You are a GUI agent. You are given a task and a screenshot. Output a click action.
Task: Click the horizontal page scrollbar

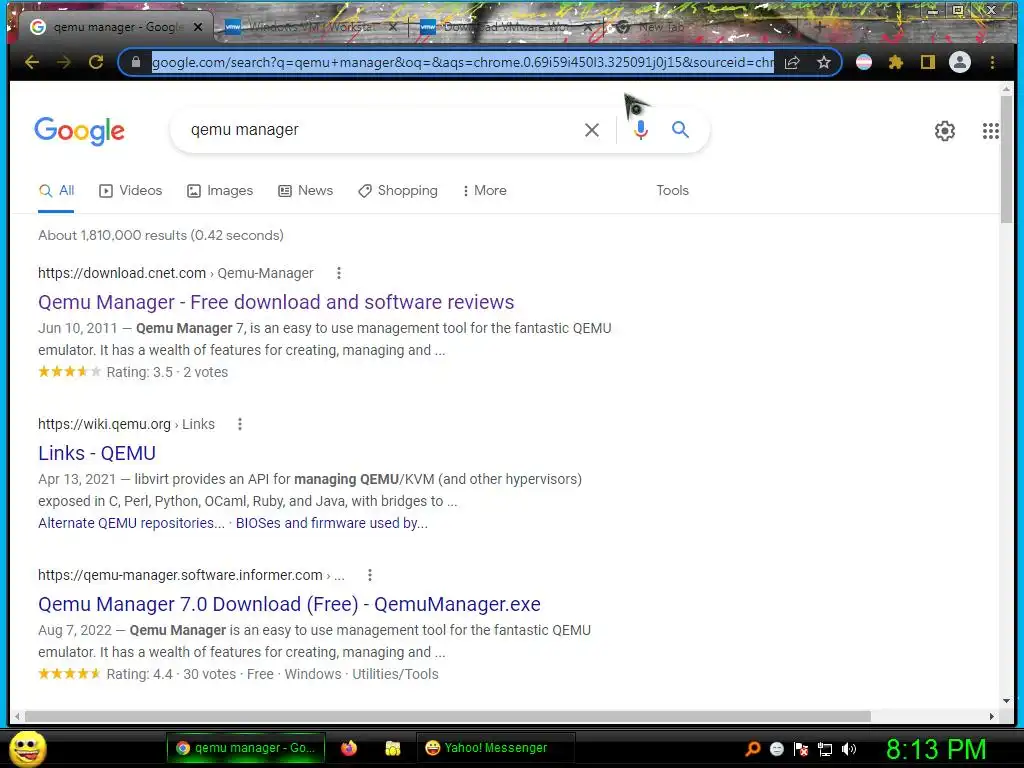[x=447, y=716]
